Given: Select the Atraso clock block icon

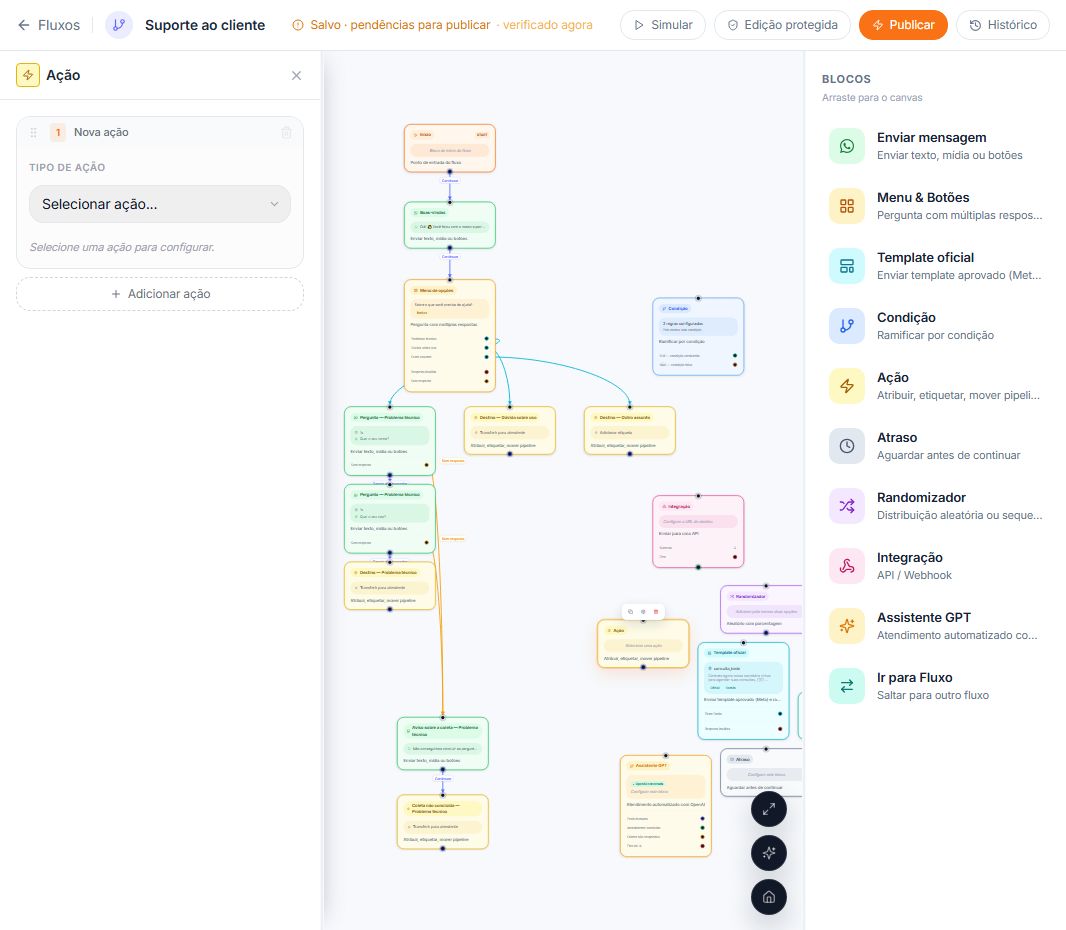Looking at the screenshot, I should click(x=846, y=446).
